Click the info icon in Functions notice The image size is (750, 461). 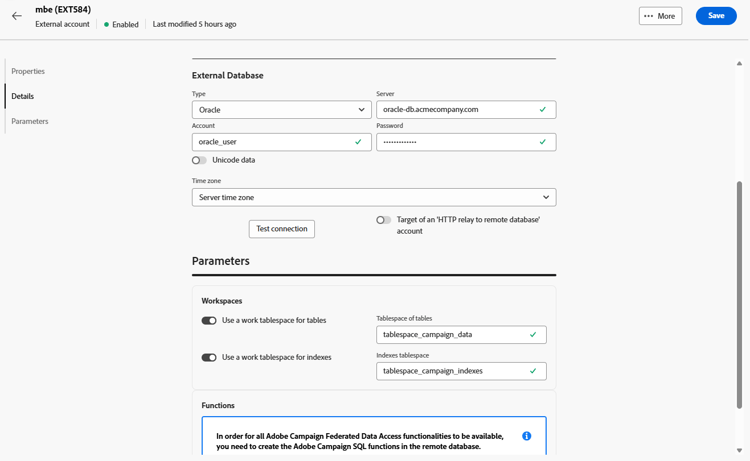tap(526, 436)
